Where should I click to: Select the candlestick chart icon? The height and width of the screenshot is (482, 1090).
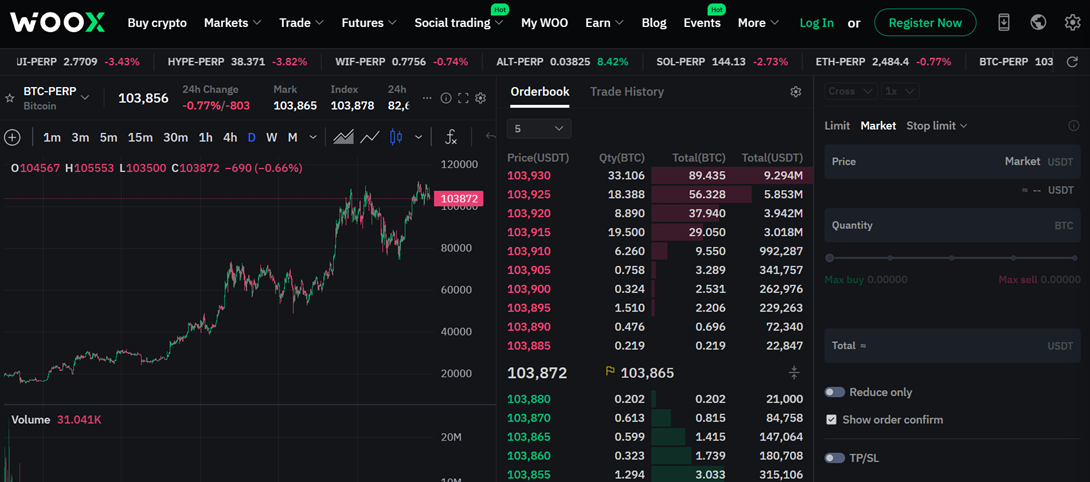tap(396, 137)
